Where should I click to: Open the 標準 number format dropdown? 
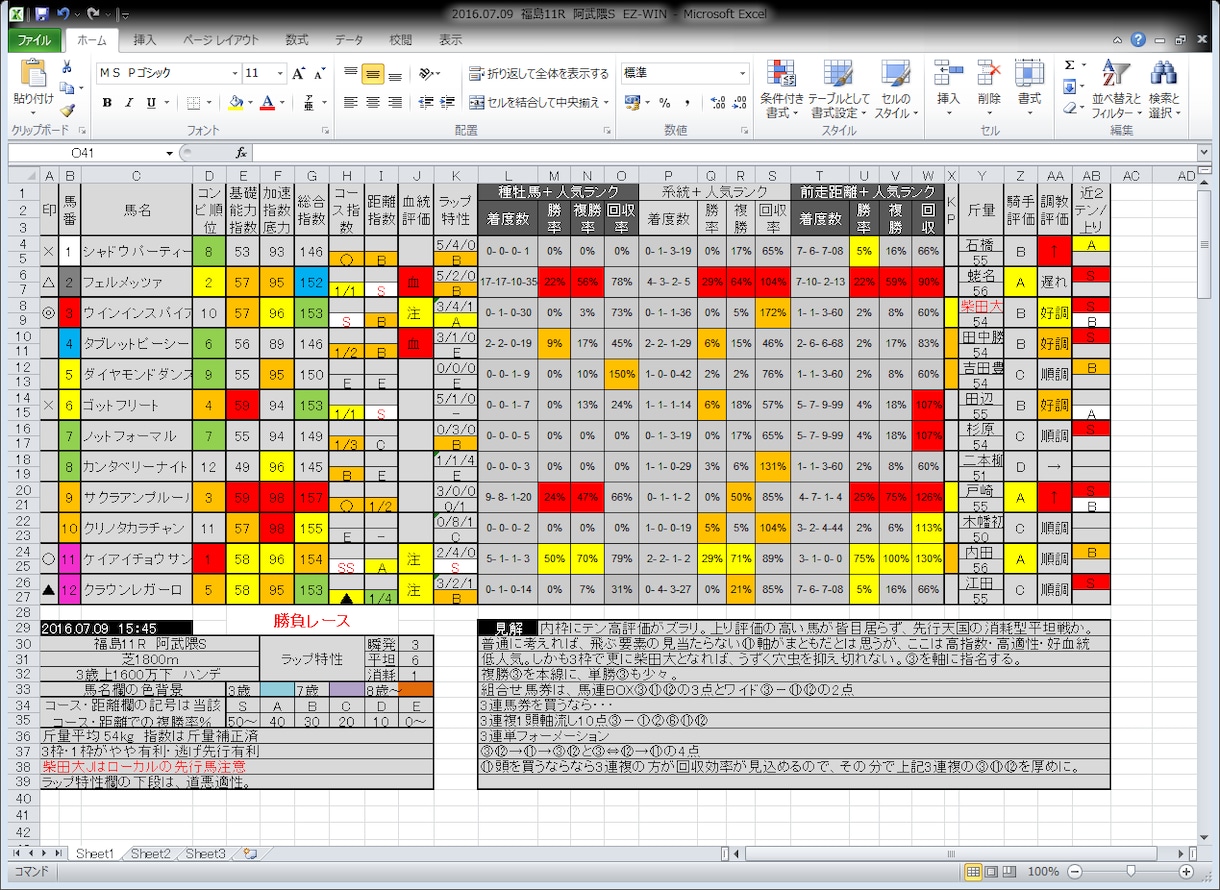743,74
